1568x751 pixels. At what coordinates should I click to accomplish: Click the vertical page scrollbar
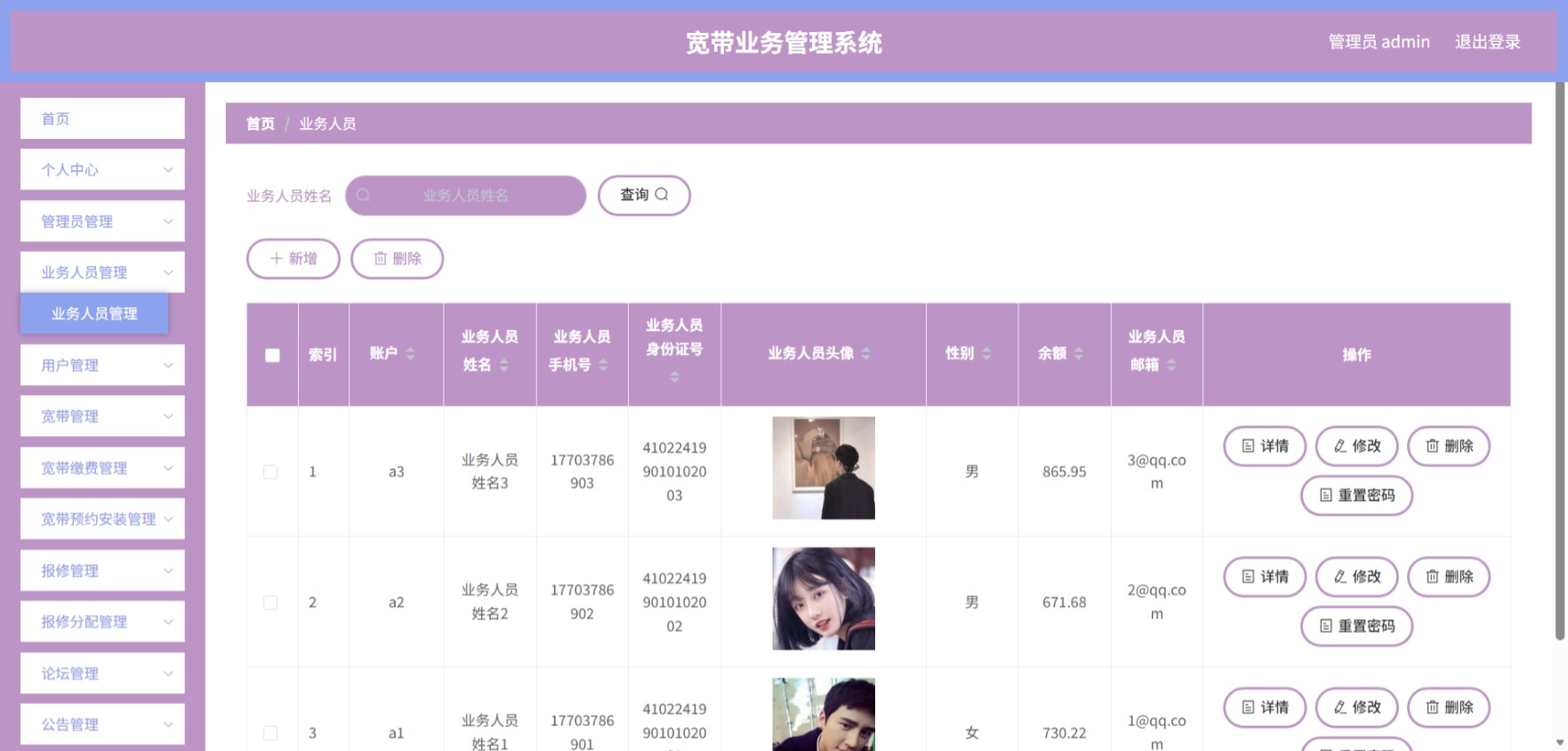point(1560,360)
